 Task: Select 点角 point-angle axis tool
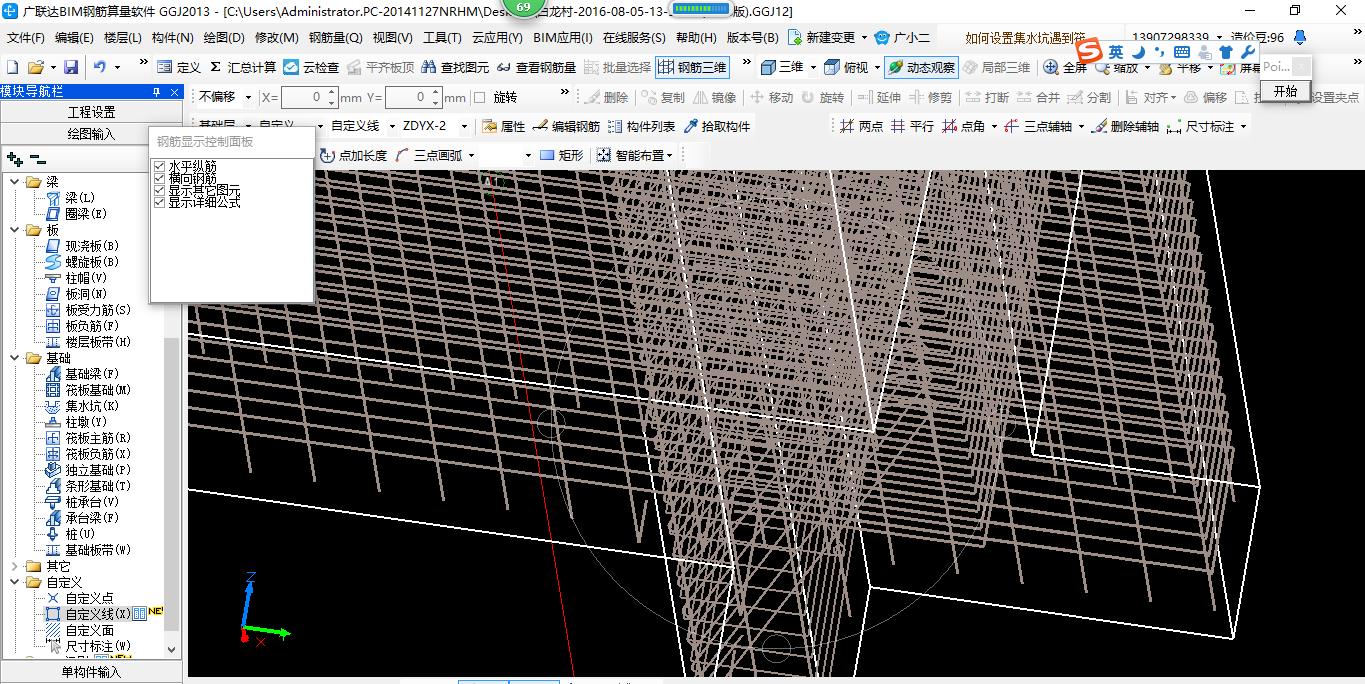point(964,126)
